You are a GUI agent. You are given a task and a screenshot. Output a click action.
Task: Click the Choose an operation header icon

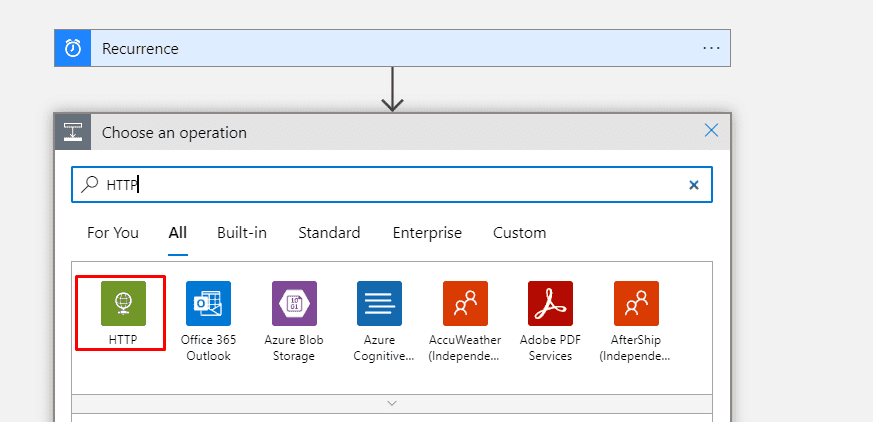click(73, 132)
